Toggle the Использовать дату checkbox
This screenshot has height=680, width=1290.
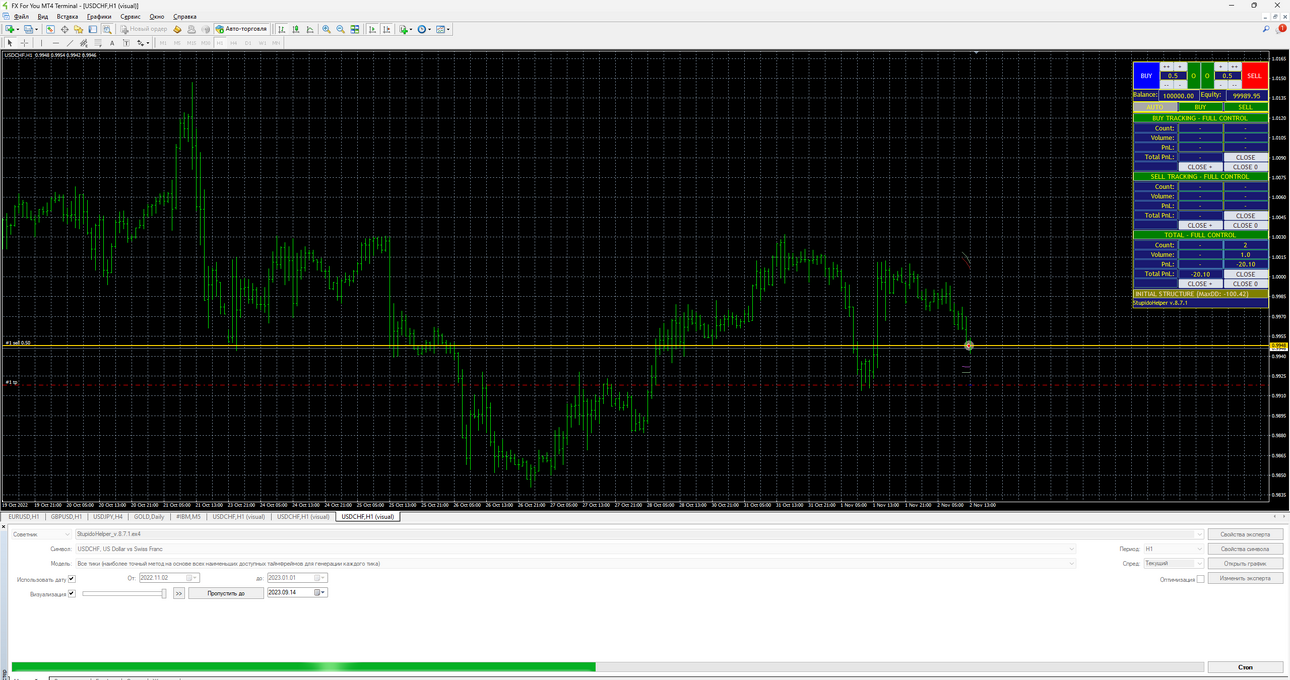pos(72,579)
